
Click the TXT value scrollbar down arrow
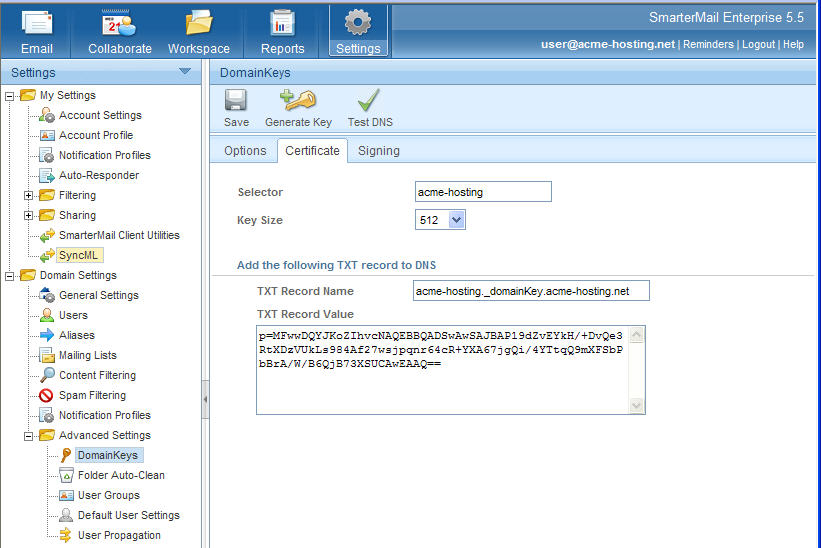click(x=636, y=406)
